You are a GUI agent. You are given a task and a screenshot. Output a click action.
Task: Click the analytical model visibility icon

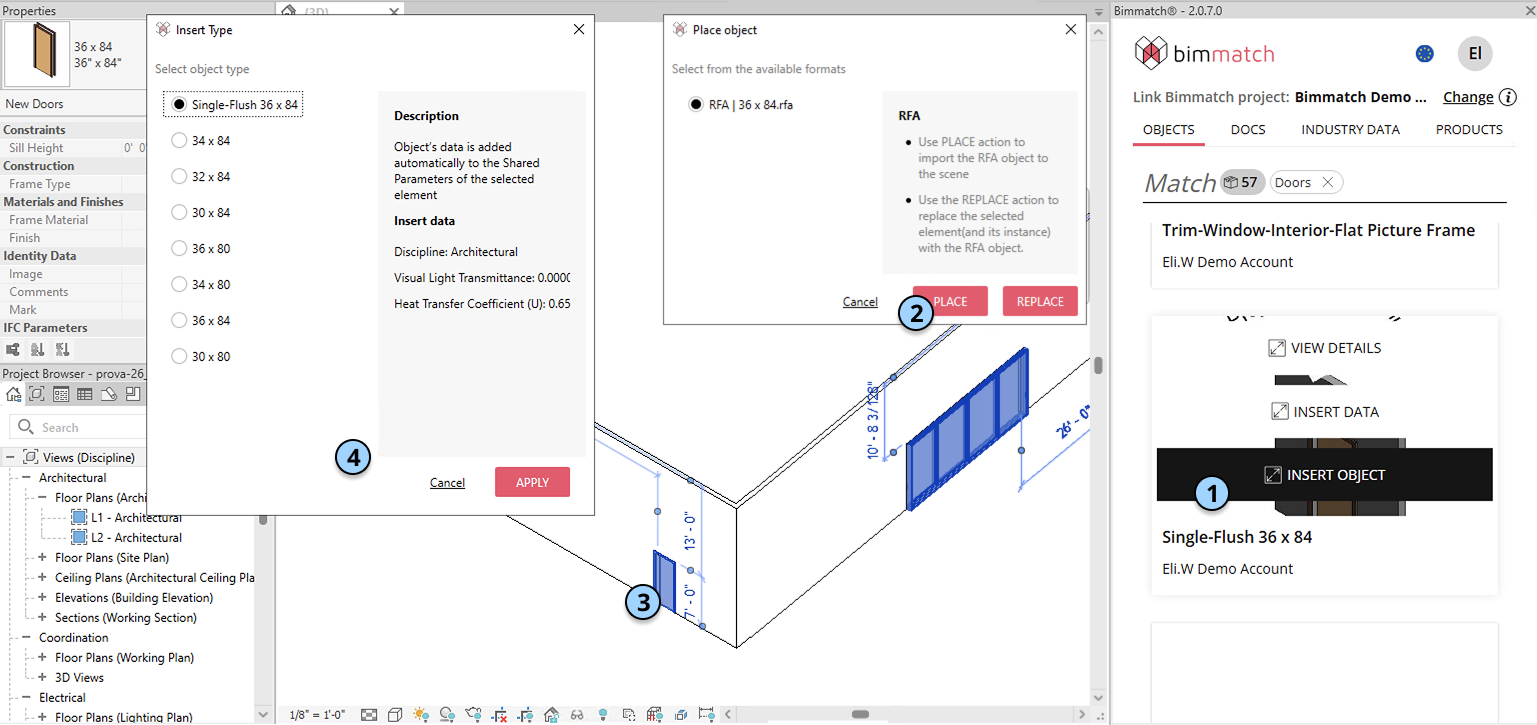point(655,715)
